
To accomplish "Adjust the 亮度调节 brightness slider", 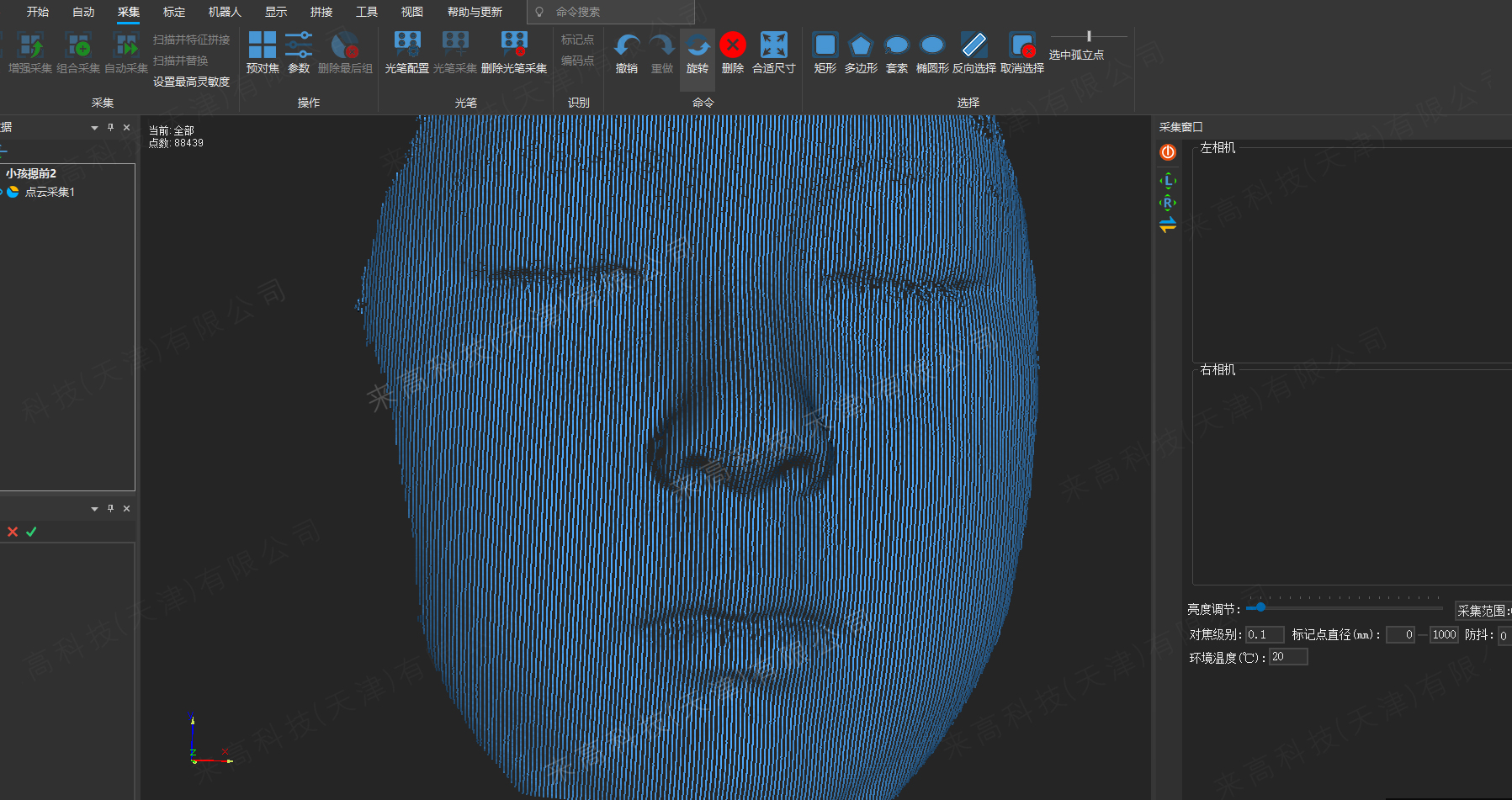I will tap(1260, 607).
